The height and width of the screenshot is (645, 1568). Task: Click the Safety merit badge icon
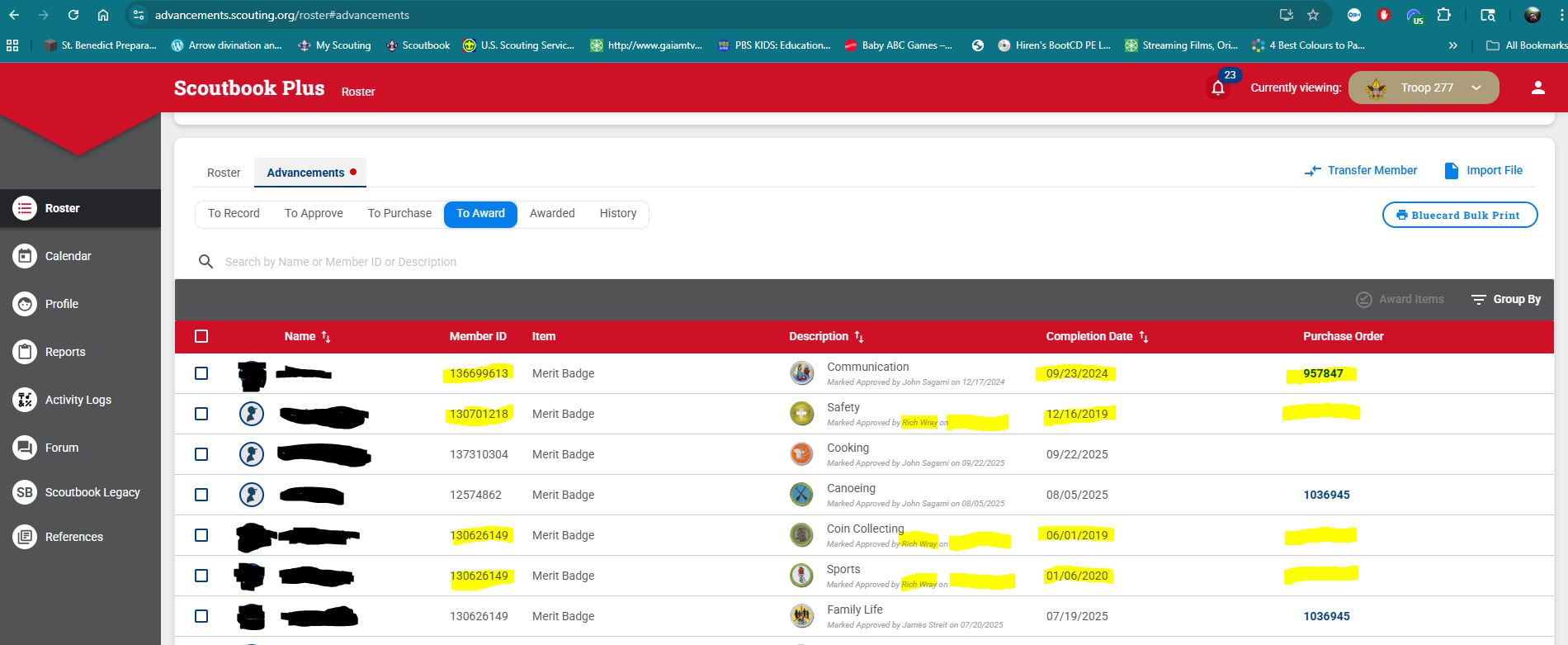pos(801,414)
